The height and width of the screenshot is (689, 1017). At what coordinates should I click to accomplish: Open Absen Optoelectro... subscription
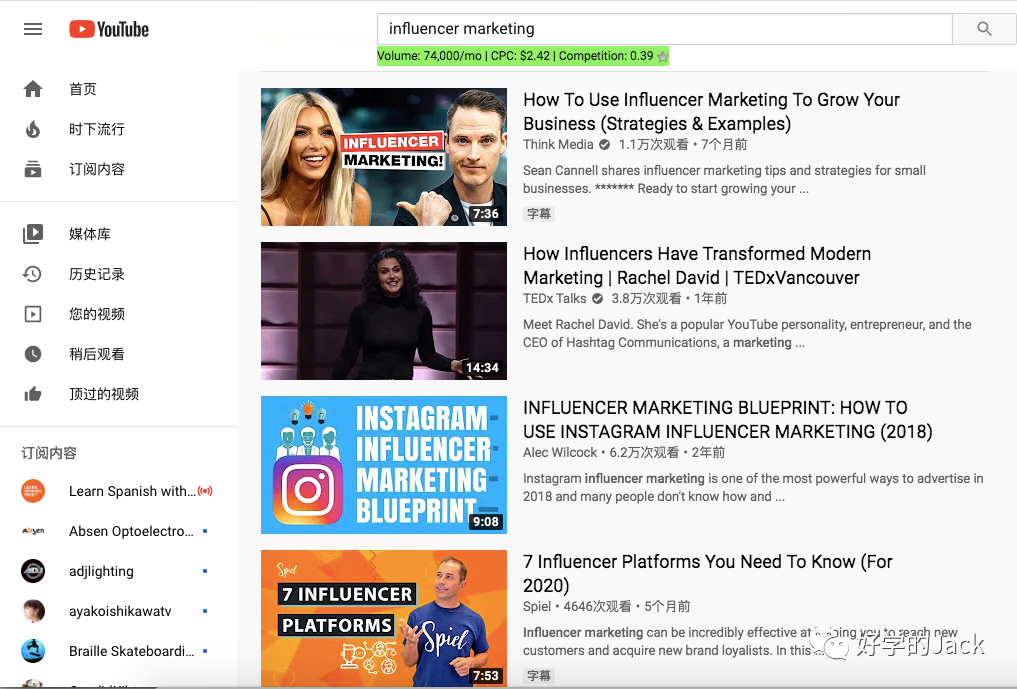coord(119,531)
